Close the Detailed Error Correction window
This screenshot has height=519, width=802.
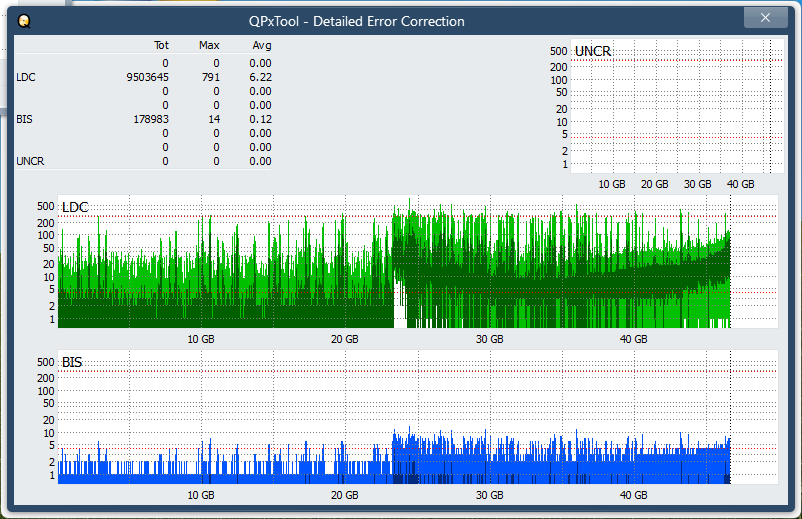[765, 18]
